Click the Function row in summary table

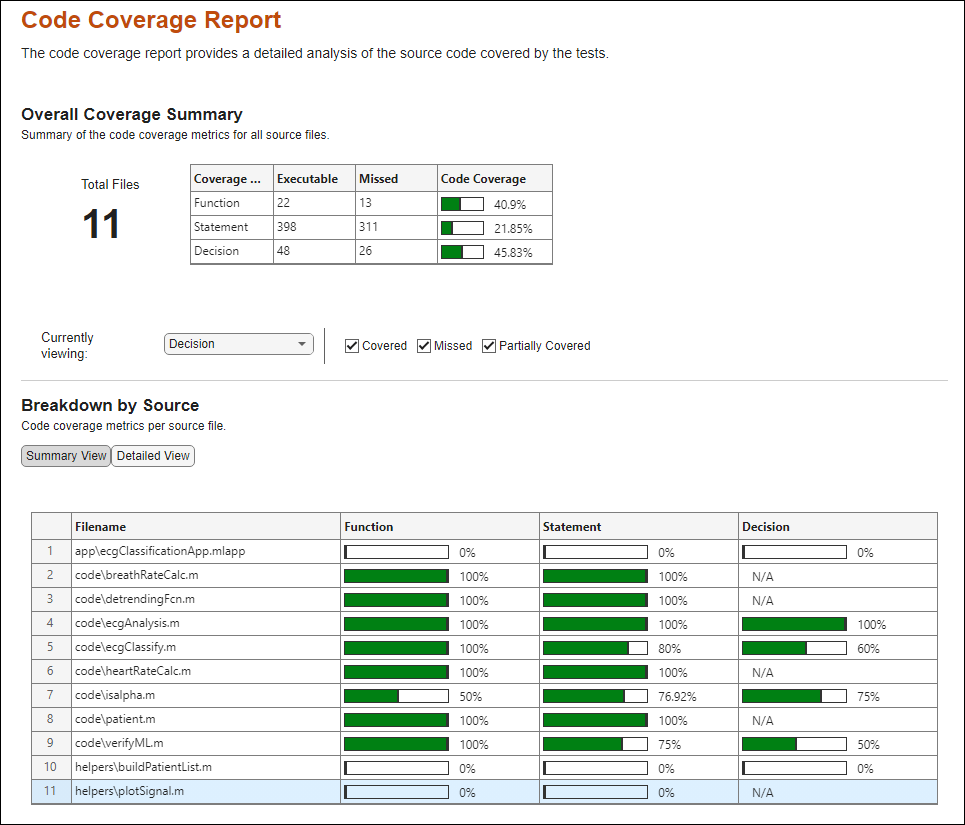point(231,202)
